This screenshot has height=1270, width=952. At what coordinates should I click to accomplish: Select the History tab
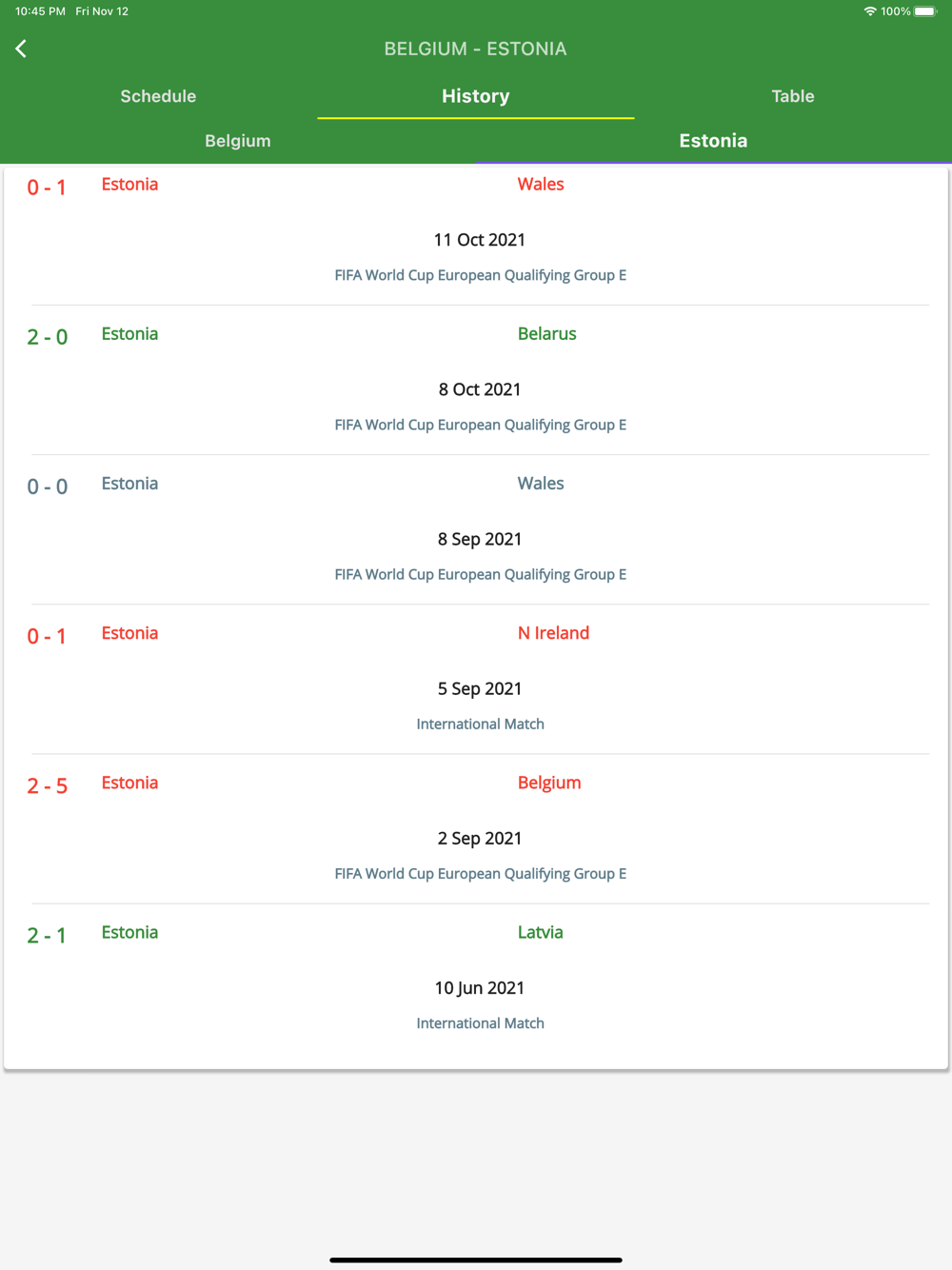pos(476,96)
